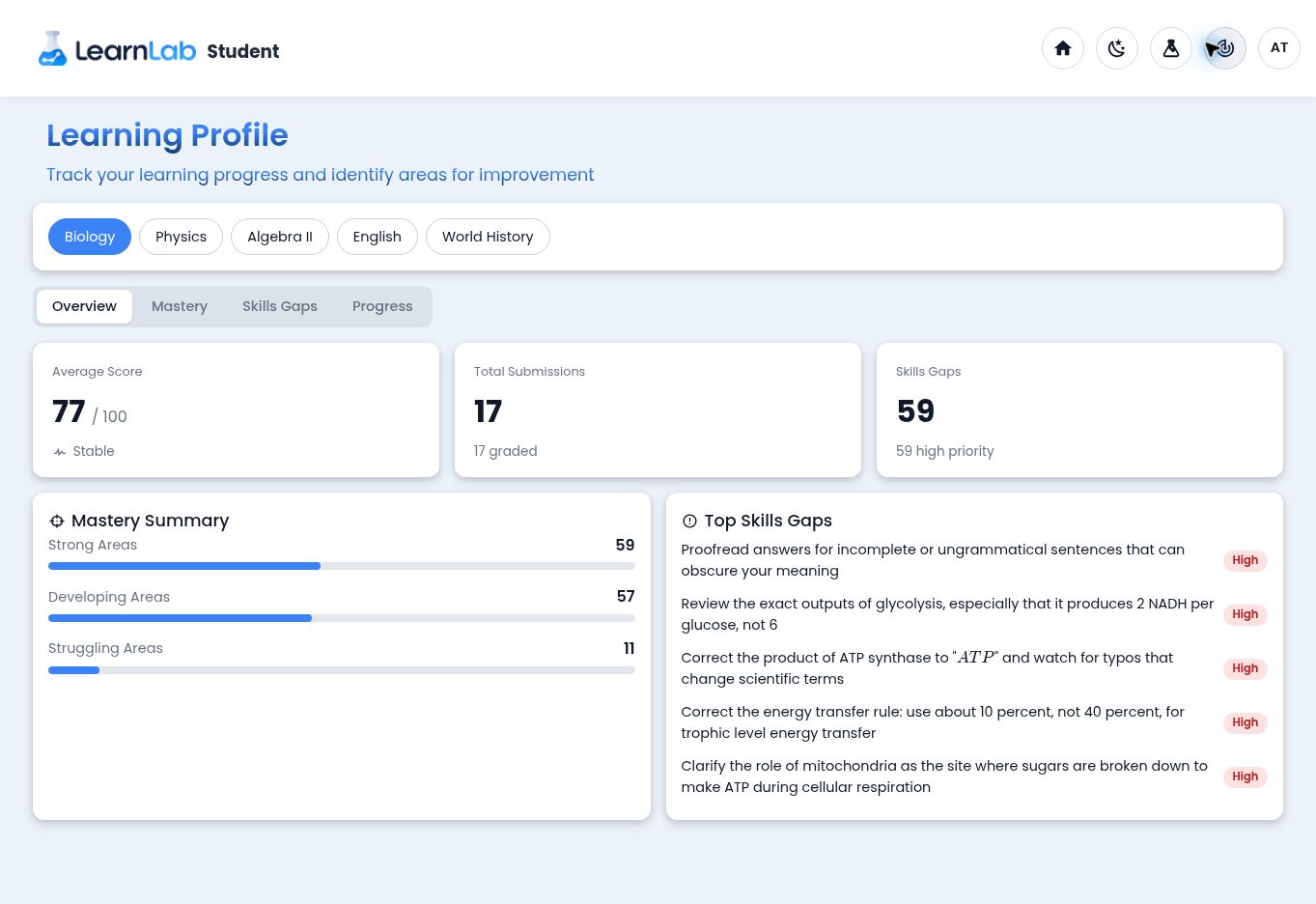Click the '59 high priority' text
The width and height of the screenshot is (1316, 904).
(x=944, y=451)
